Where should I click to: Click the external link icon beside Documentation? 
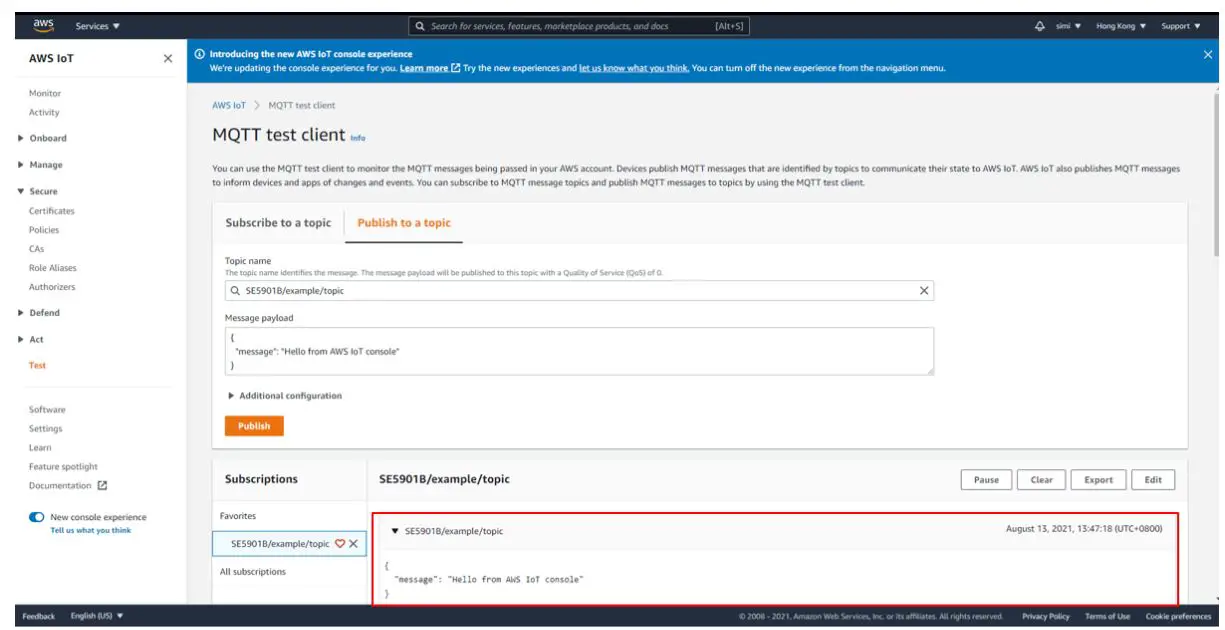pos(102,486)
